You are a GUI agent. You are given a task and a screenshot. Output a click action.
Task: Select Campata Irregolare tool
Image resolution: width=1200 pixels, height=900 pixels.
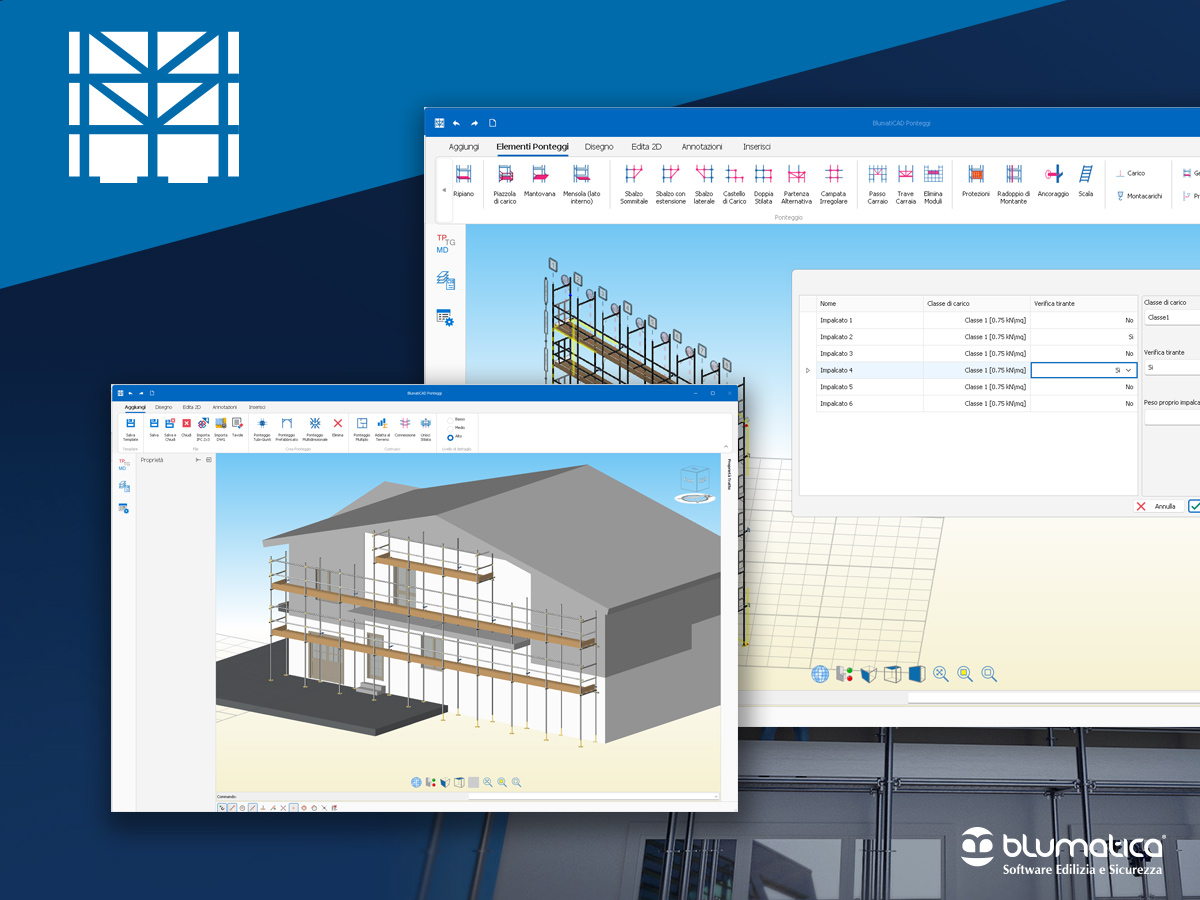[833, 185]
